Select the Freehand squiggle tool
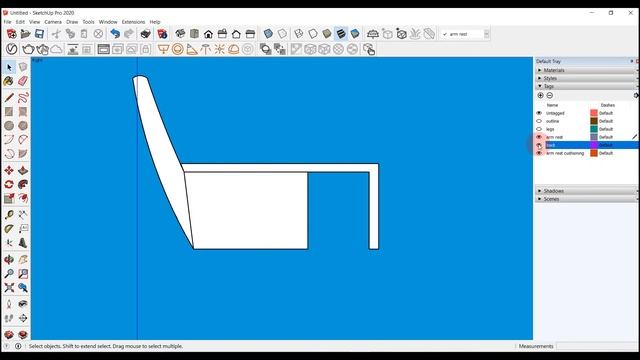Screen dimensions: 640x360 pos(23,98)
